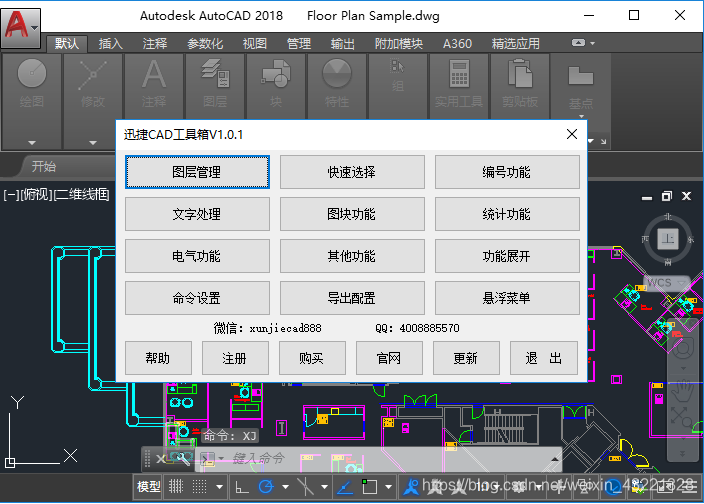
Task: Select Zoom Extents in the navigation bar
Action: [682, 416]
